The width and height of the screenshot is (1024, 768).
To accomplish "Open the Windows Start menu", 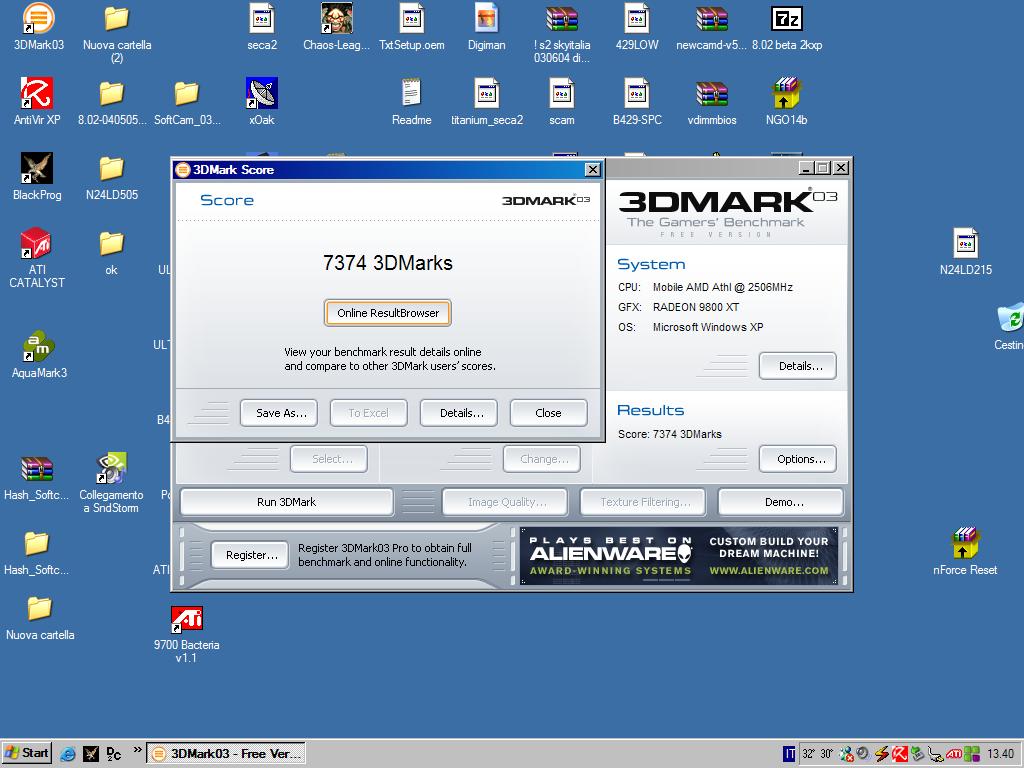I will pyautogui.click(x=27, y=754).
